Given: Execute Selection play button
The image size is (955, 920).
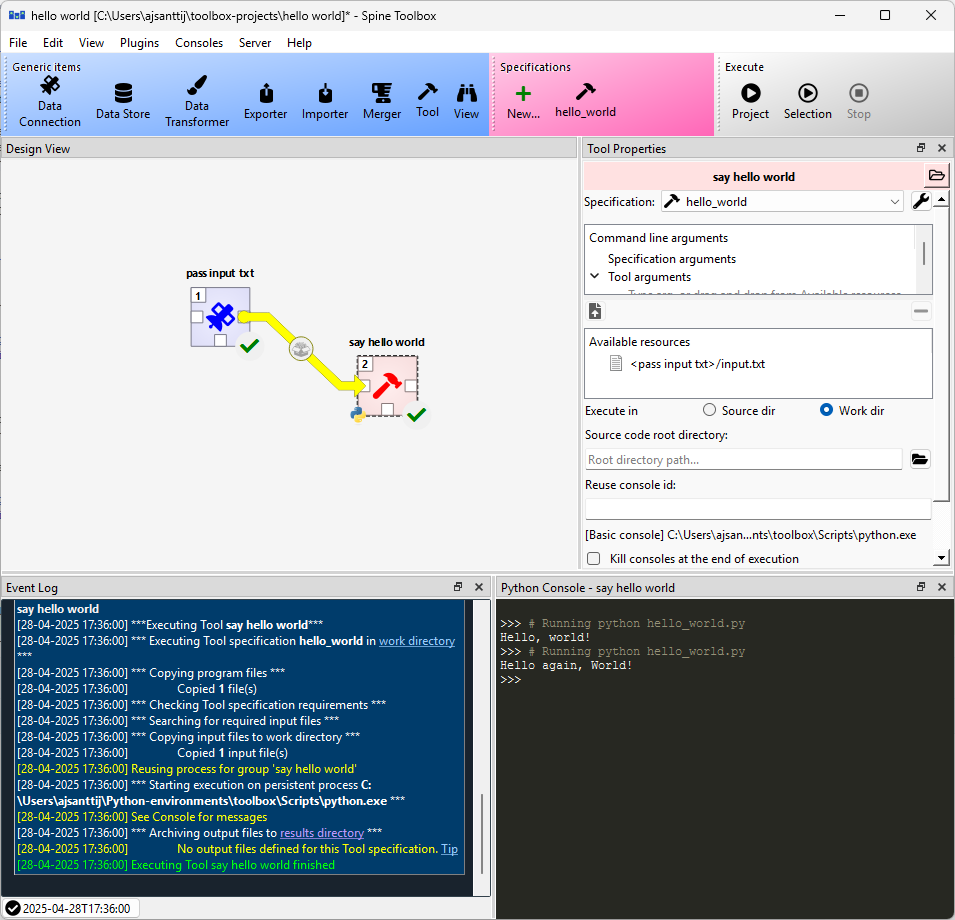Looking at the screenshot, I should (808, 93).
